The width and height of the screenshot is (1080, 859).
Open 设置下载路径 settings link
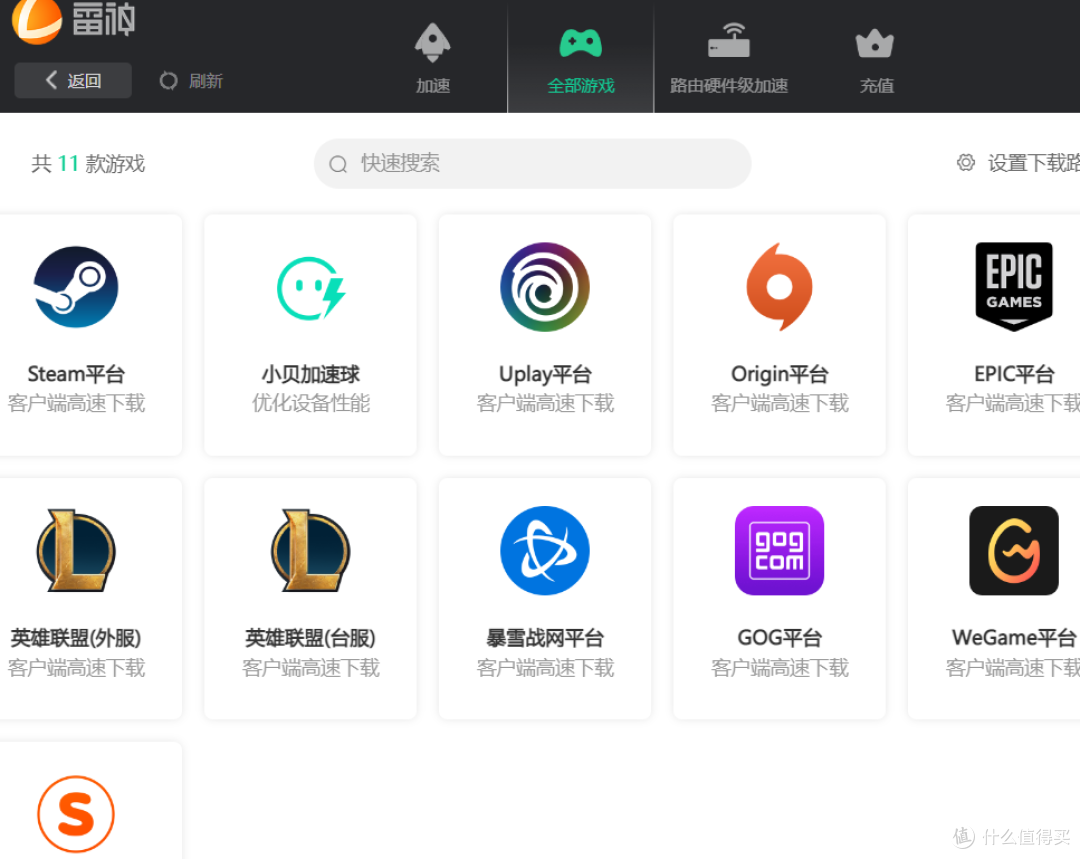tap(1018, 163)
